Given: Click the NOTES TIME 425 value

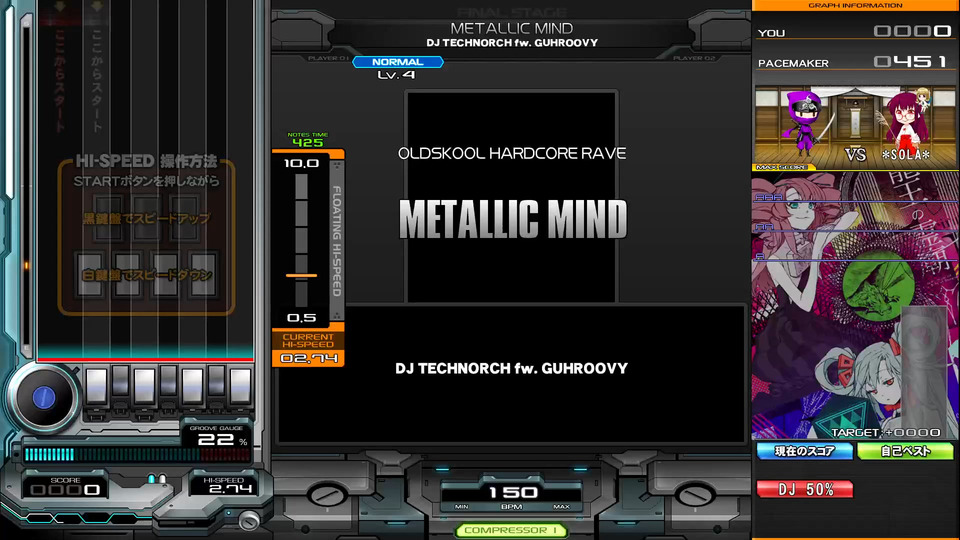Looking at the screenshot, I should click(307, 142).
